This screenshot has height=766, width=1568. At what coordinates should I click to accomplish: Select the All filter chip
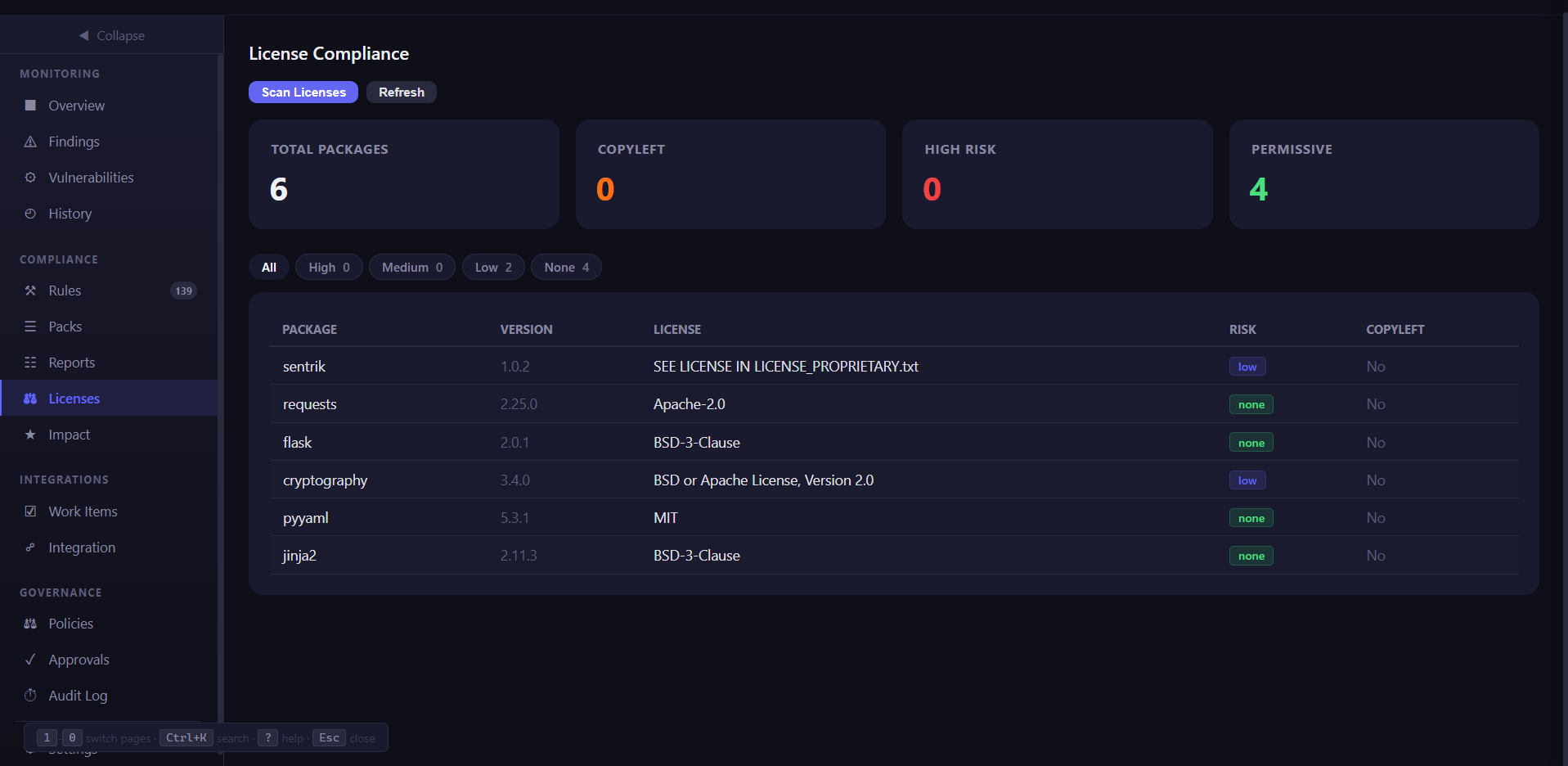pos(269,268)
